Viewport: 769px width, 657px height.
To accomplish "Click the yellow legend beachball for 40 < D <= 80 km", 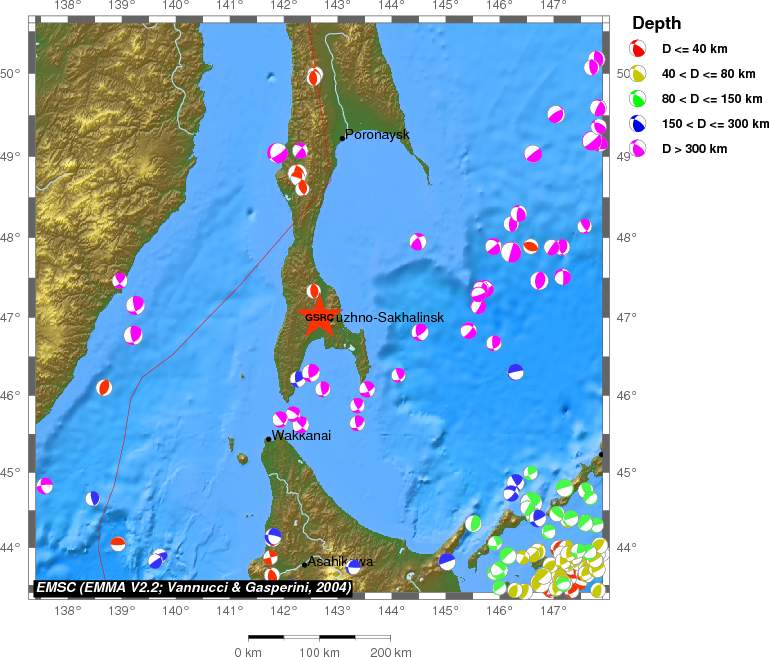I will (x=637, y=74).
